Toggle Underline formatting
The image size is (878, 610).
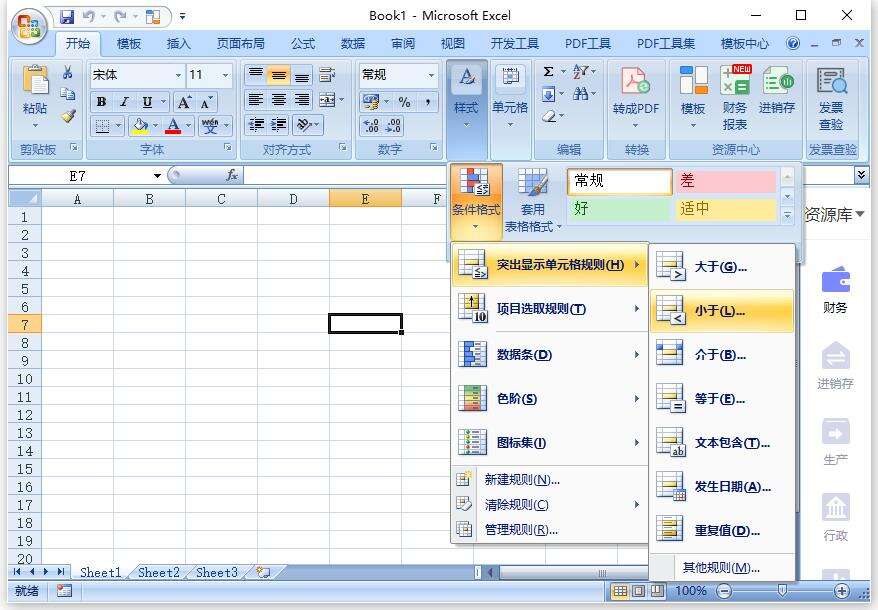(x=147, y=102)
